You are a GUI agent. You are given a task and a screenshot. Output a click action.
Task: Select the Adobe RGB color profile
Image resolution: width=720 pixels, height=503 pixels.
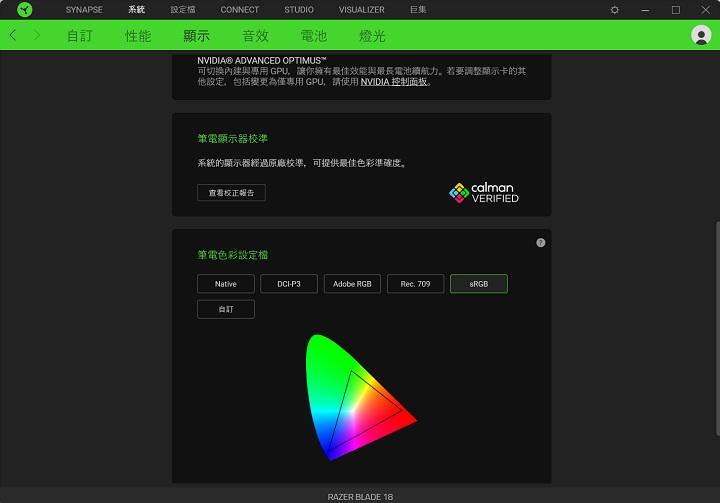[352, 284]
